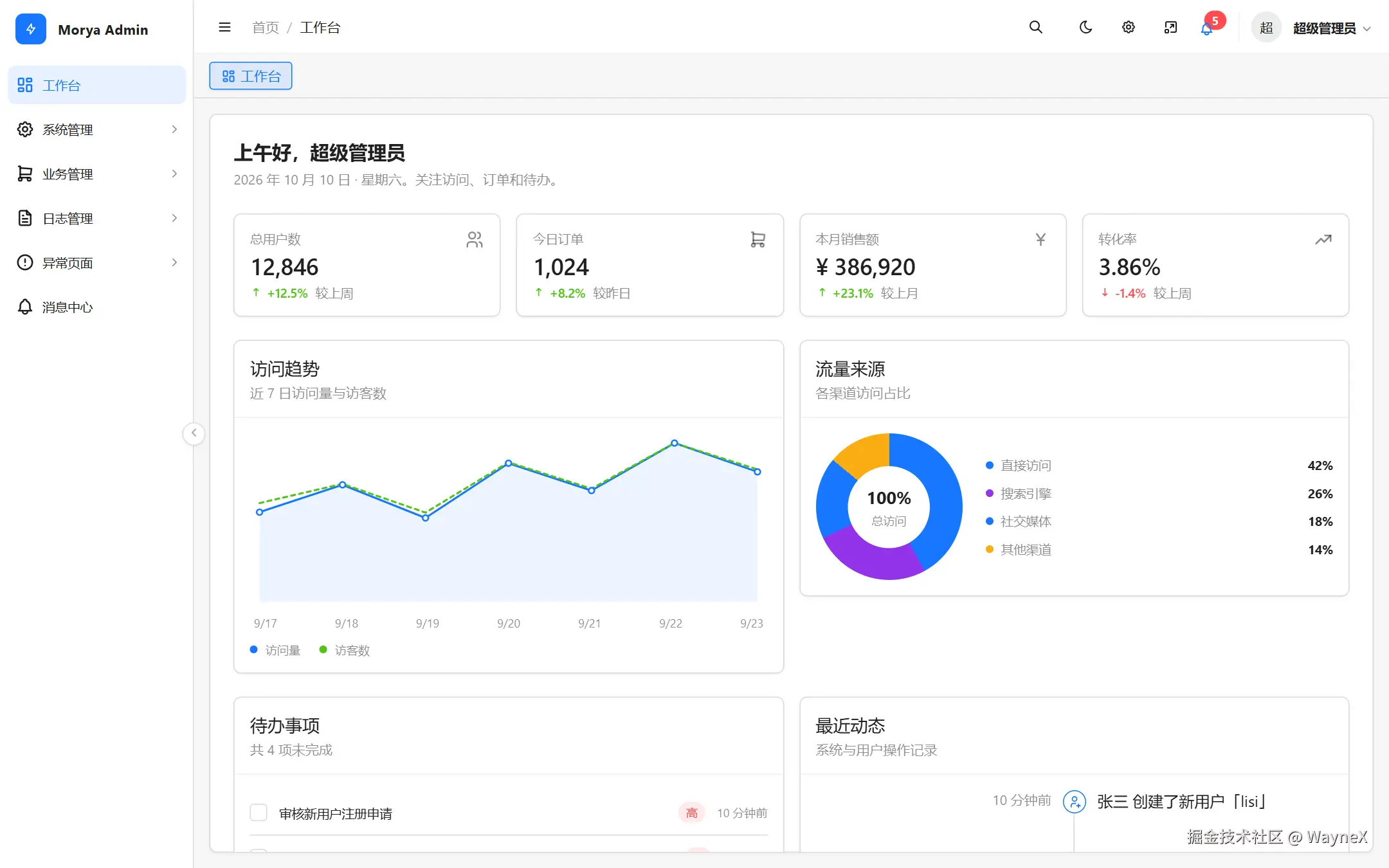
Task: Expand 系统管理 sidebar menu
Action: click(x=97, y=129)
